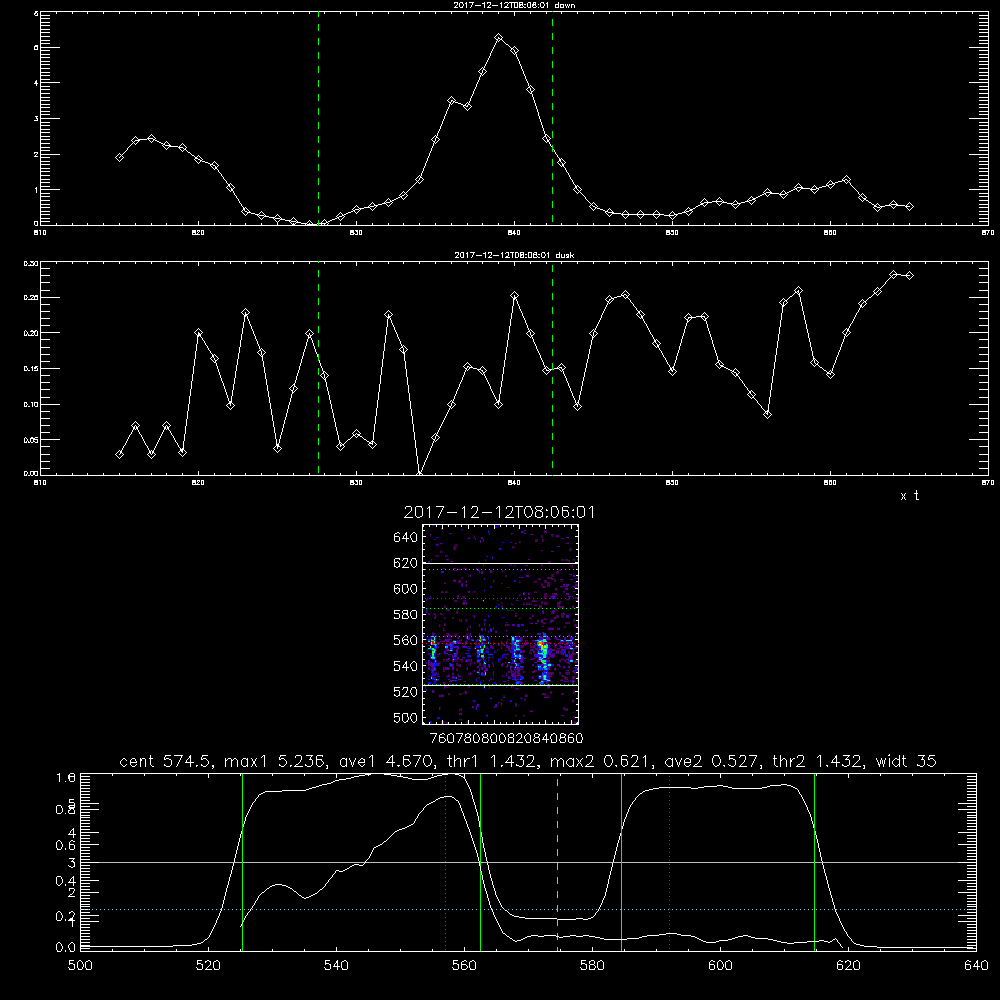The image size is (1000, 1000).
Task: Click the last diamond point in dusk plot
Action: tap(910, 276)
